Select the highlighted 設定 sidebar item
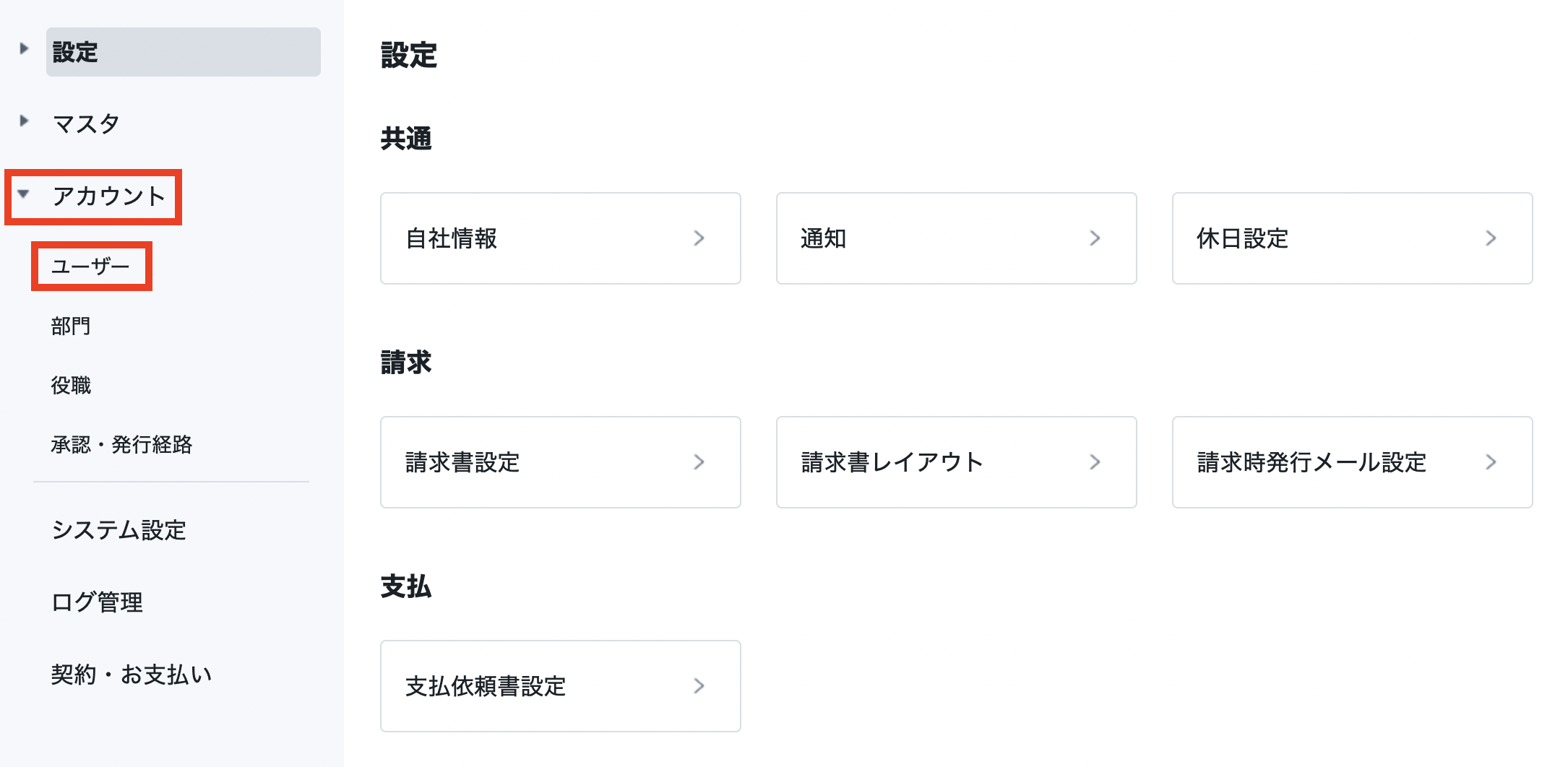The height and width of the screenshot is (767, 1568). tap(183, 52)
